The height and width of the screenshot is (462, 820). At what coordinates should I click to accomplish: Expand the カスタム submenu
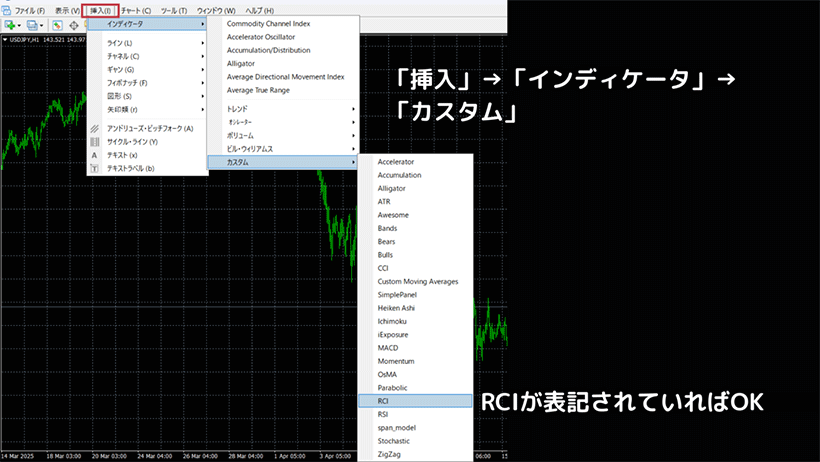(283, 162)
